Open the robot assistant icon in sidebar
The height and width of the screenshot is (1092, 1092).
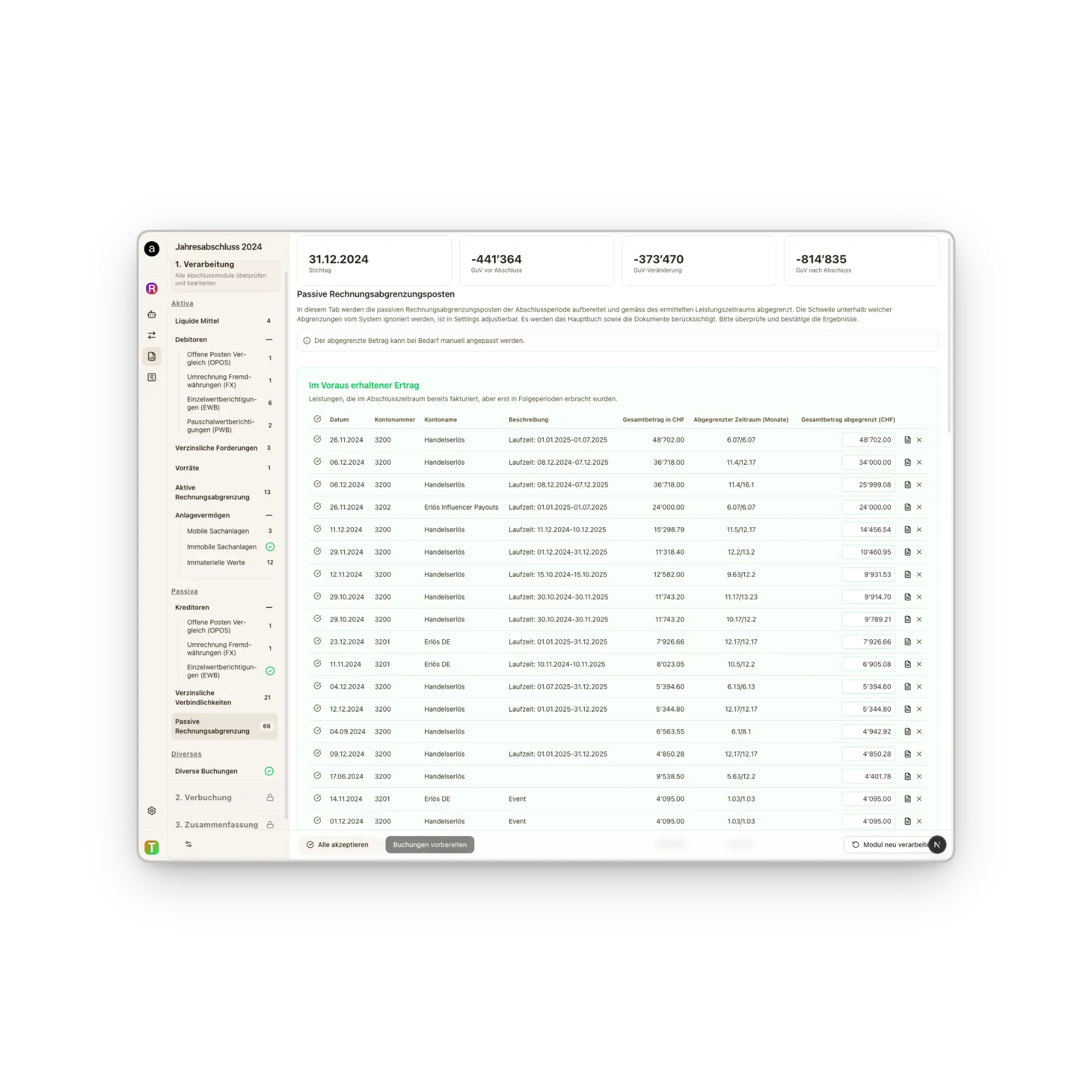pyautogui.click(x=151, y=315)
